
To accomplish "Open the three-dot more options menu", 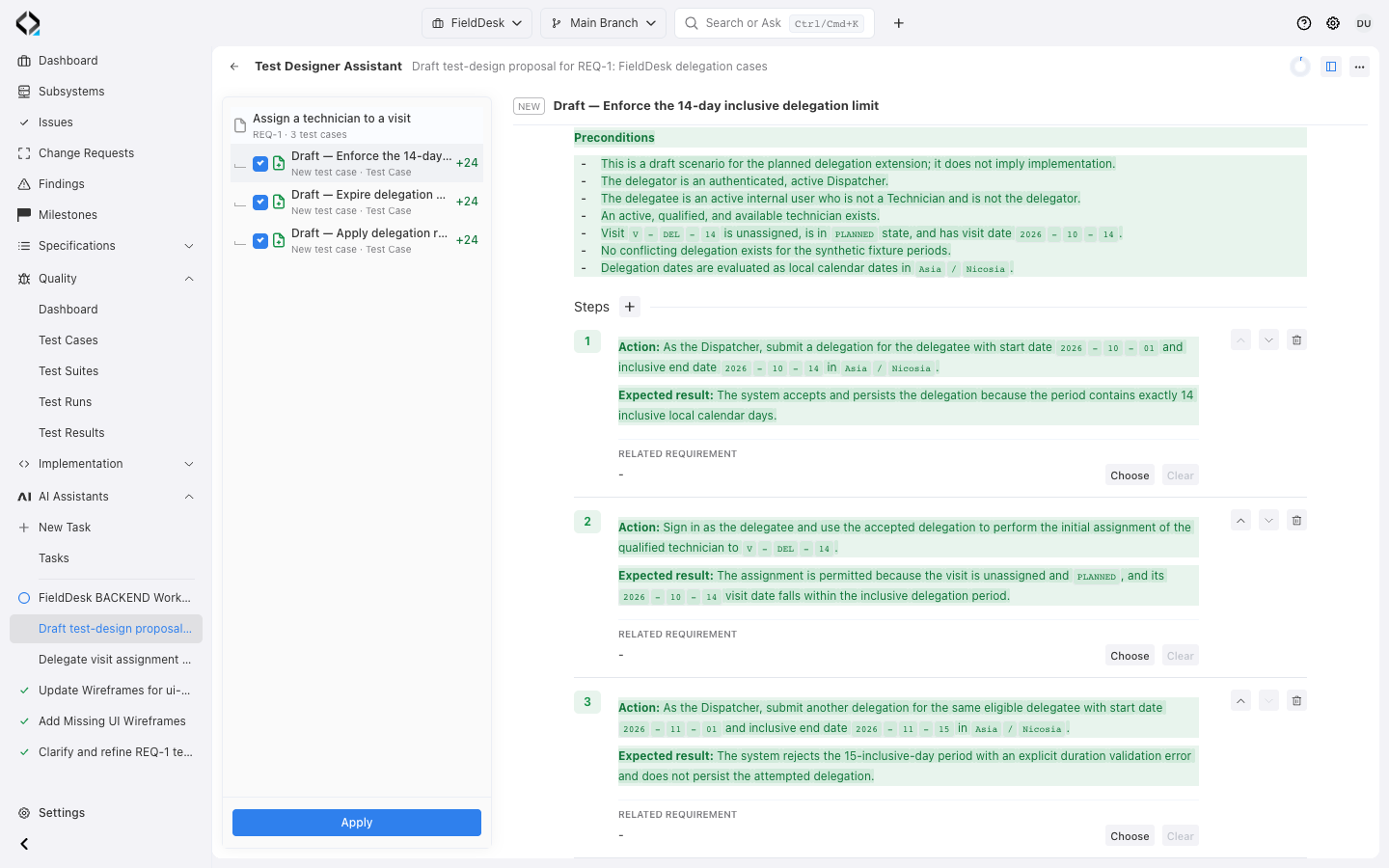I will pos(1360,67).
